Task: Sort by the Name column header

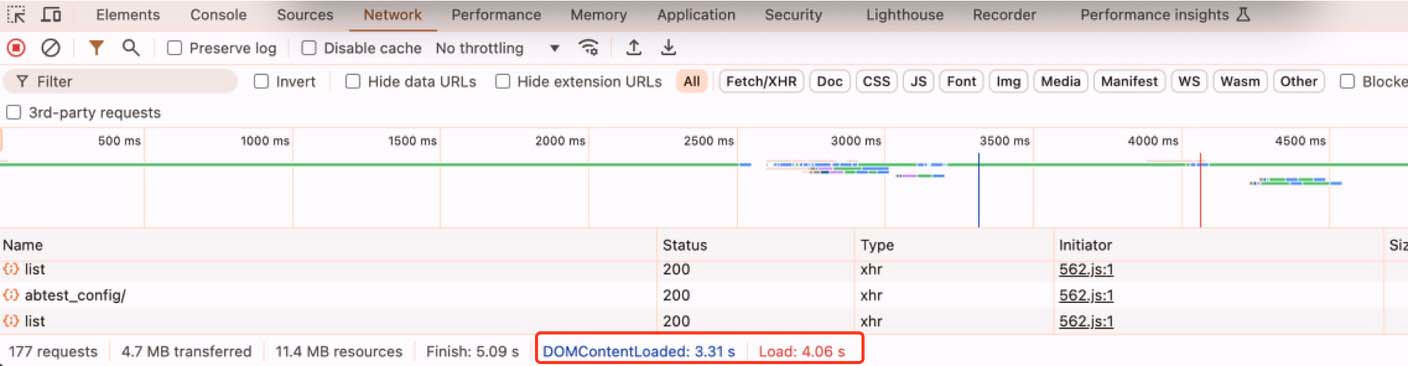Action: [329, 245]
